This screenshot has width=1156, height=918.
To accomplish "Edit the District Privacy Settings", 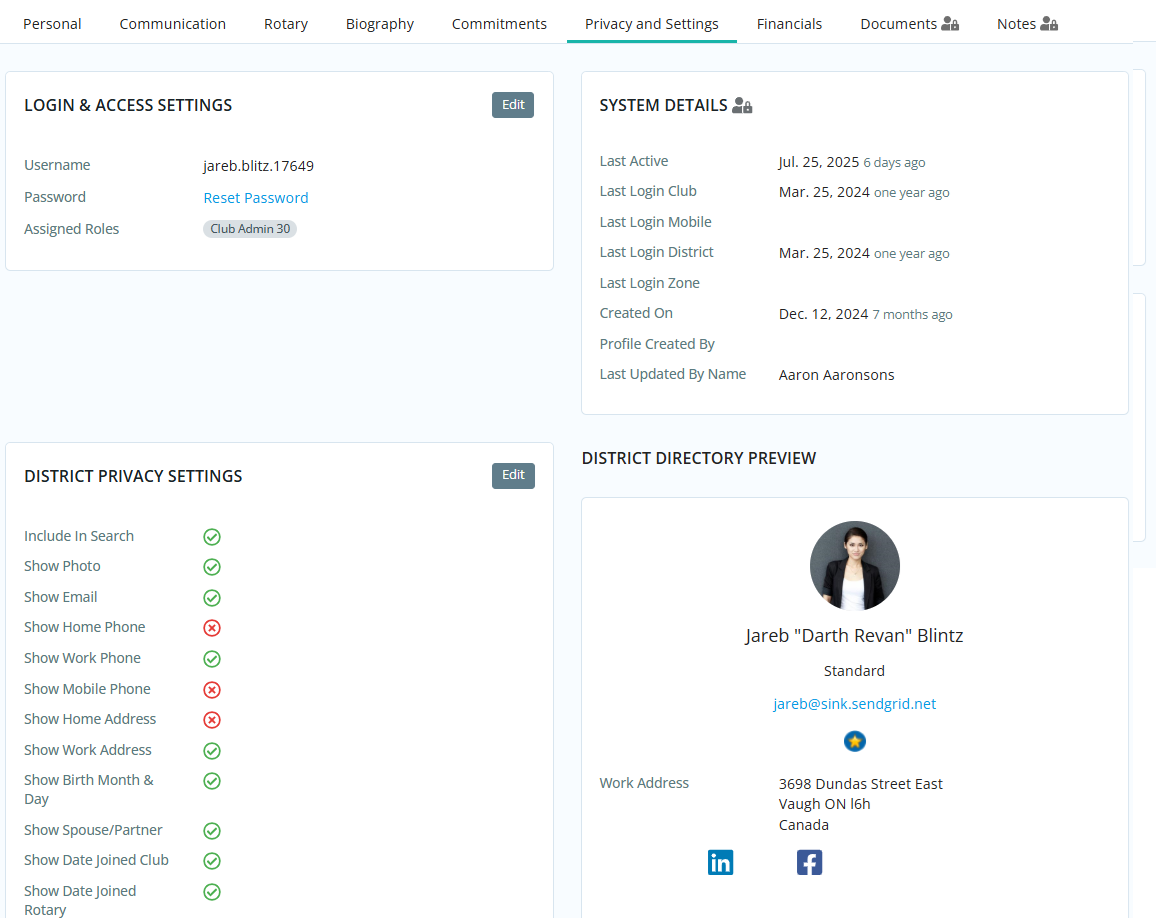I will tap(513, 476).
